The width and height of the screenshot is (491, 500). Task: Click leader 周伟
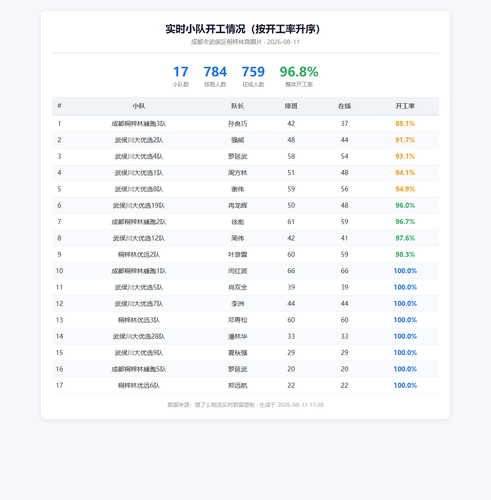pos(237,238)
